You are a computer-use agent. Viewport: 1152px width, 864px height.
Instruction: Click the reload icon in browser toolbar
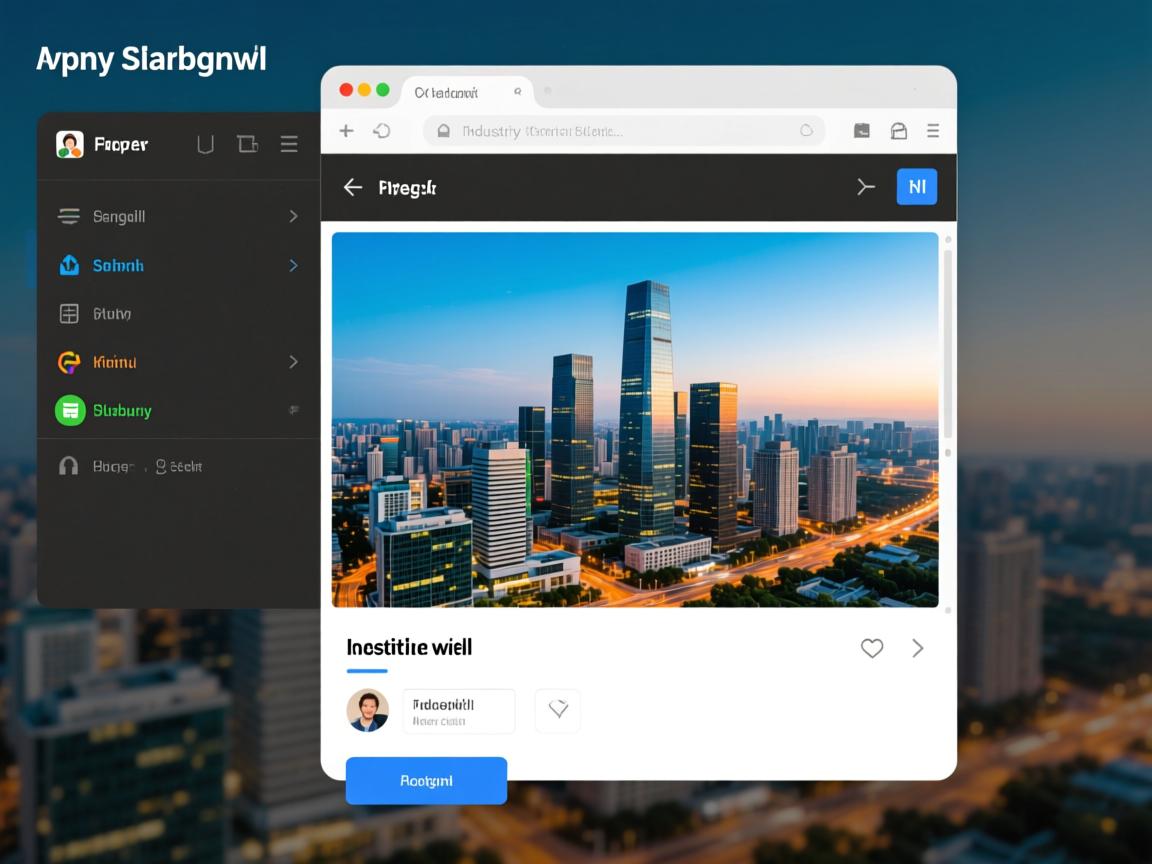coord(381,131)
